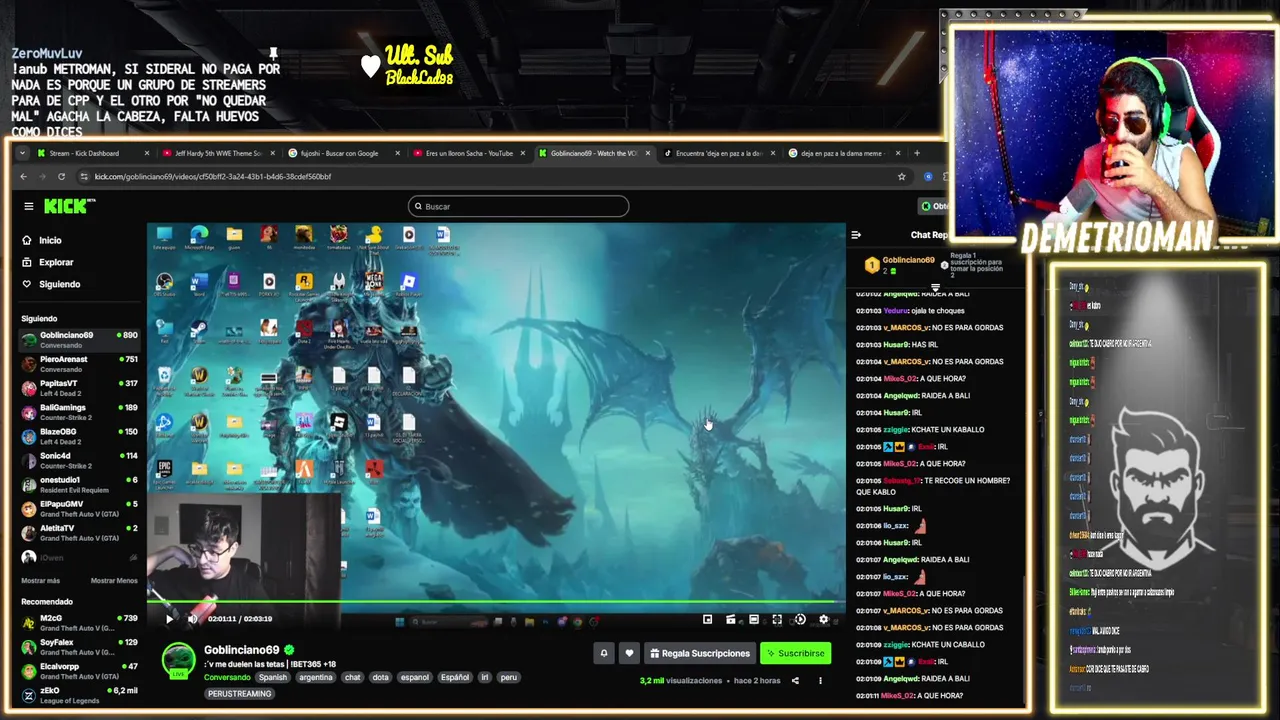Viewport: 1280px width, 720px height.
Task: Click the Conversando category link
Action: (x=227, y=677)
